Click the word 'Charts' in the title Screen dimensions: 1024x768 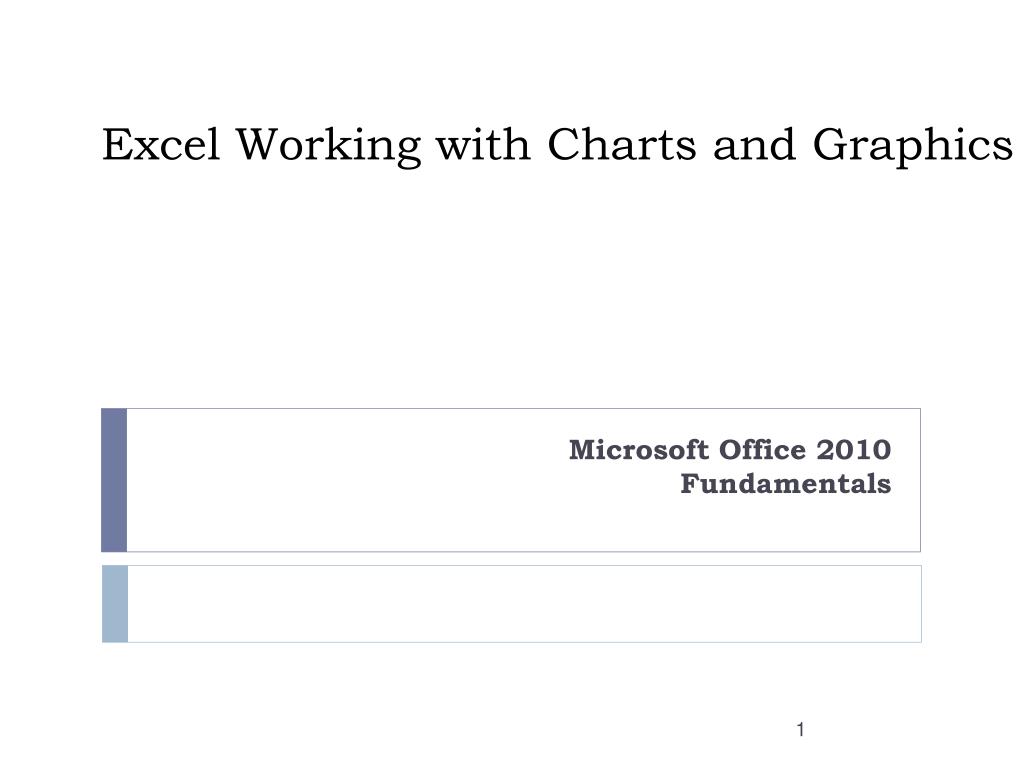tap(622, 144)
